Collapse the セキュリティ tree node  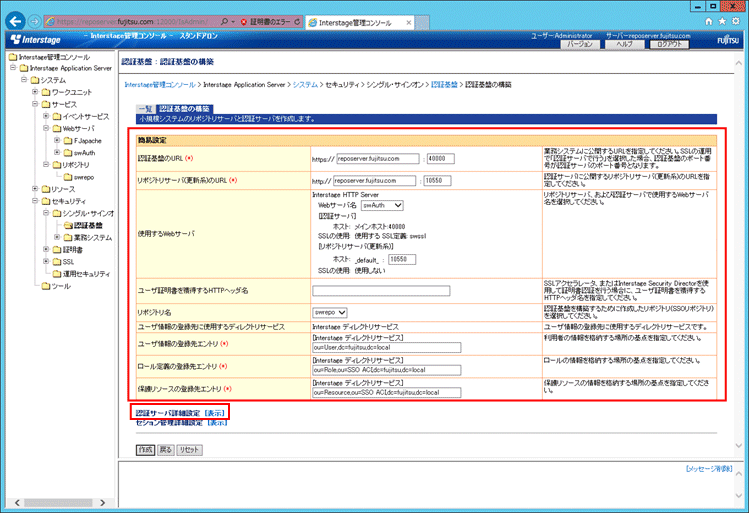[x=35, y=201]
